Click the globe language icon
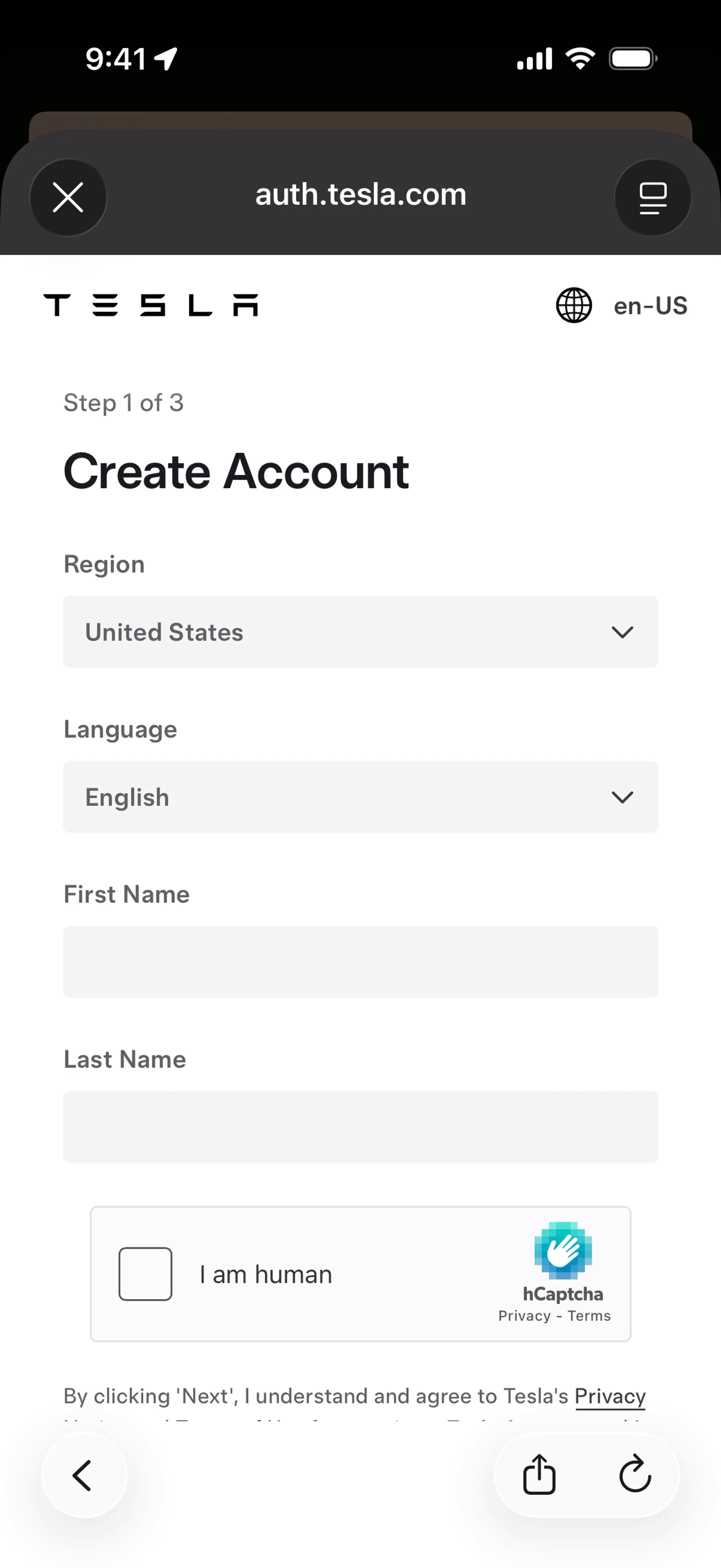Viewport: 721px width, 1568px height. coord(574,305)
